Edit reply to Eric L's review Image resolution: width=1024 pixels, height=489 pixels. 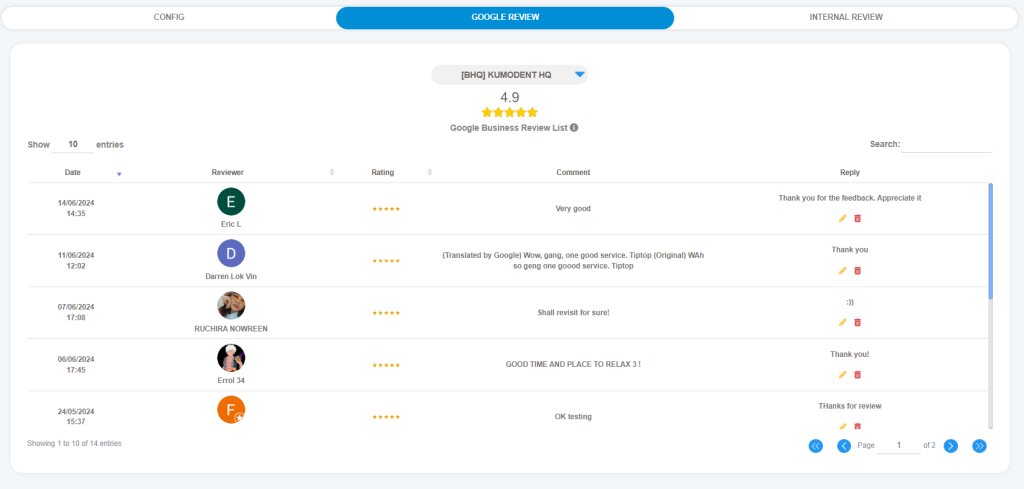click(x=842, y=218)
